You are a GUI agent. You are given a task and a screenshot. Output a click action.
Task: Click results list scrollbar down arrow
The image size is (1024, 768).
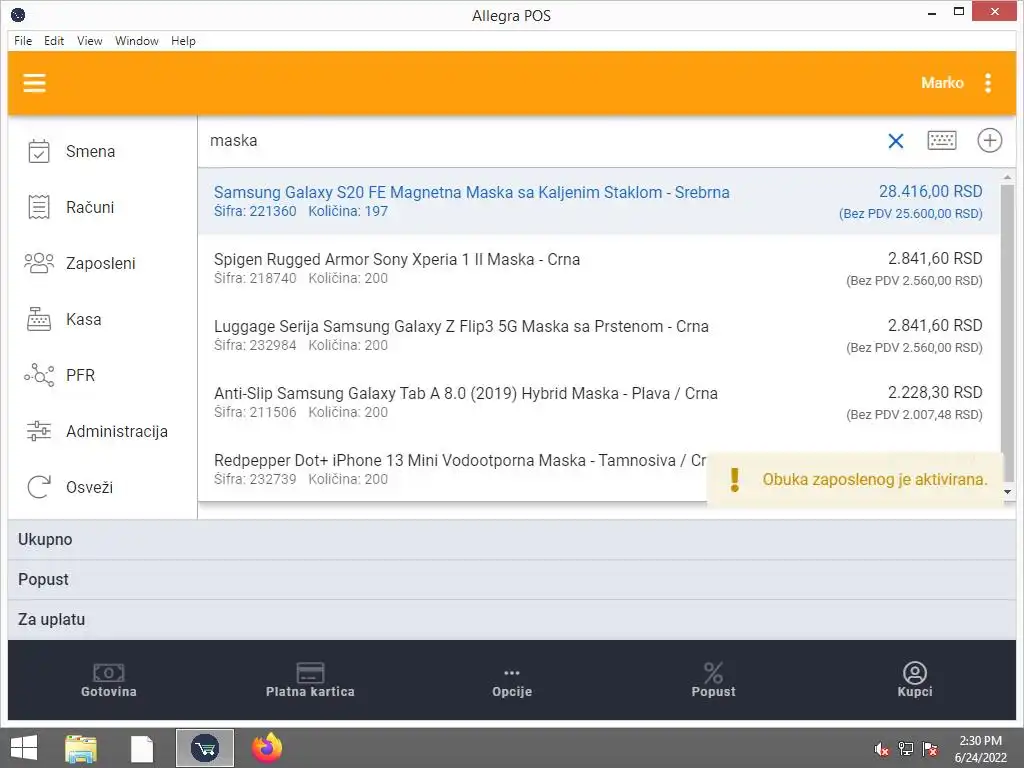pyautogui.click(x=1008, y=492)
